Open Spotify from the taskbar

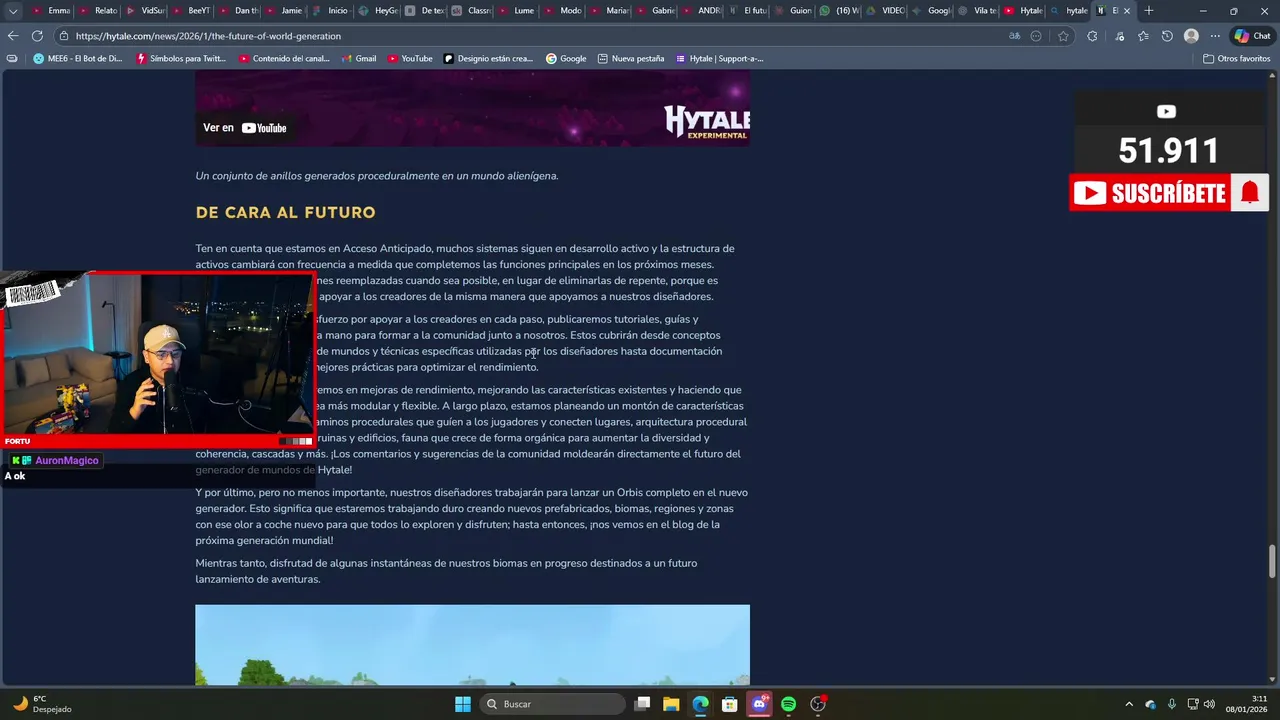[x=788, y=704]
